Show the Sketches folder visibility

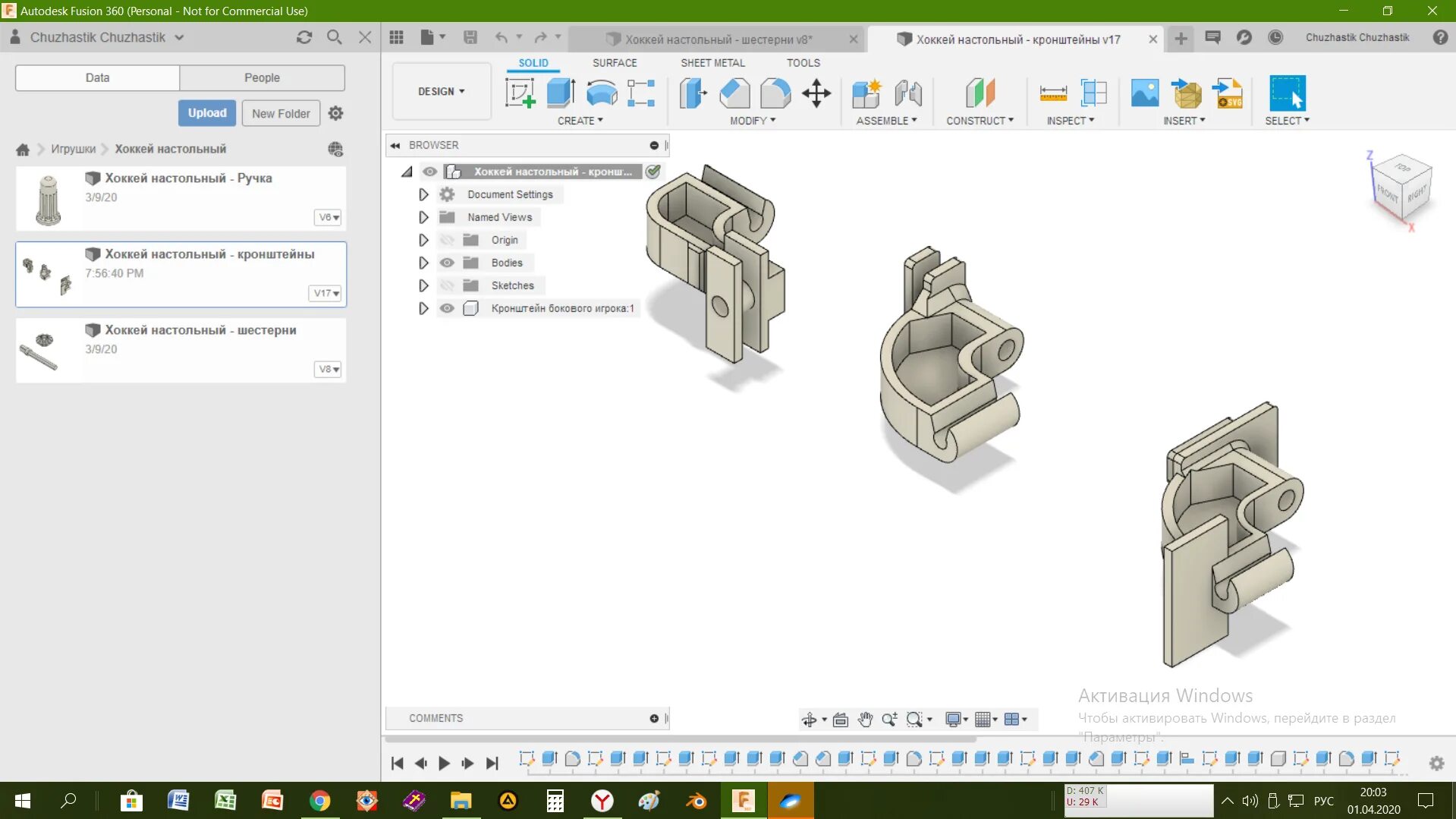[447, 285]
